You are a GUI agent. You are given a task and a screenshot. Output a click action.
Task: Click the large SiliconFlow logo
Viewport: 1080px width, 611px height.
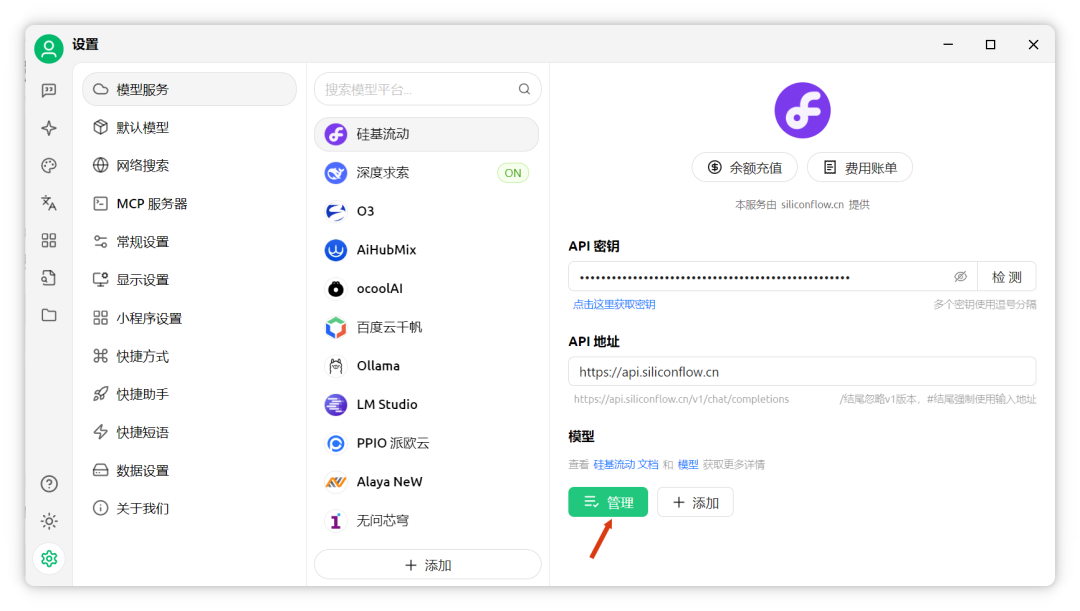tap(802, 110)
